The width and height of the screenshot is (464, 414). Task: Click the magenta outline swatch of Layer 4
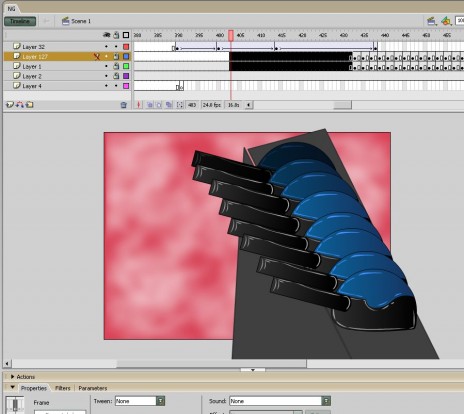point(126,86)
